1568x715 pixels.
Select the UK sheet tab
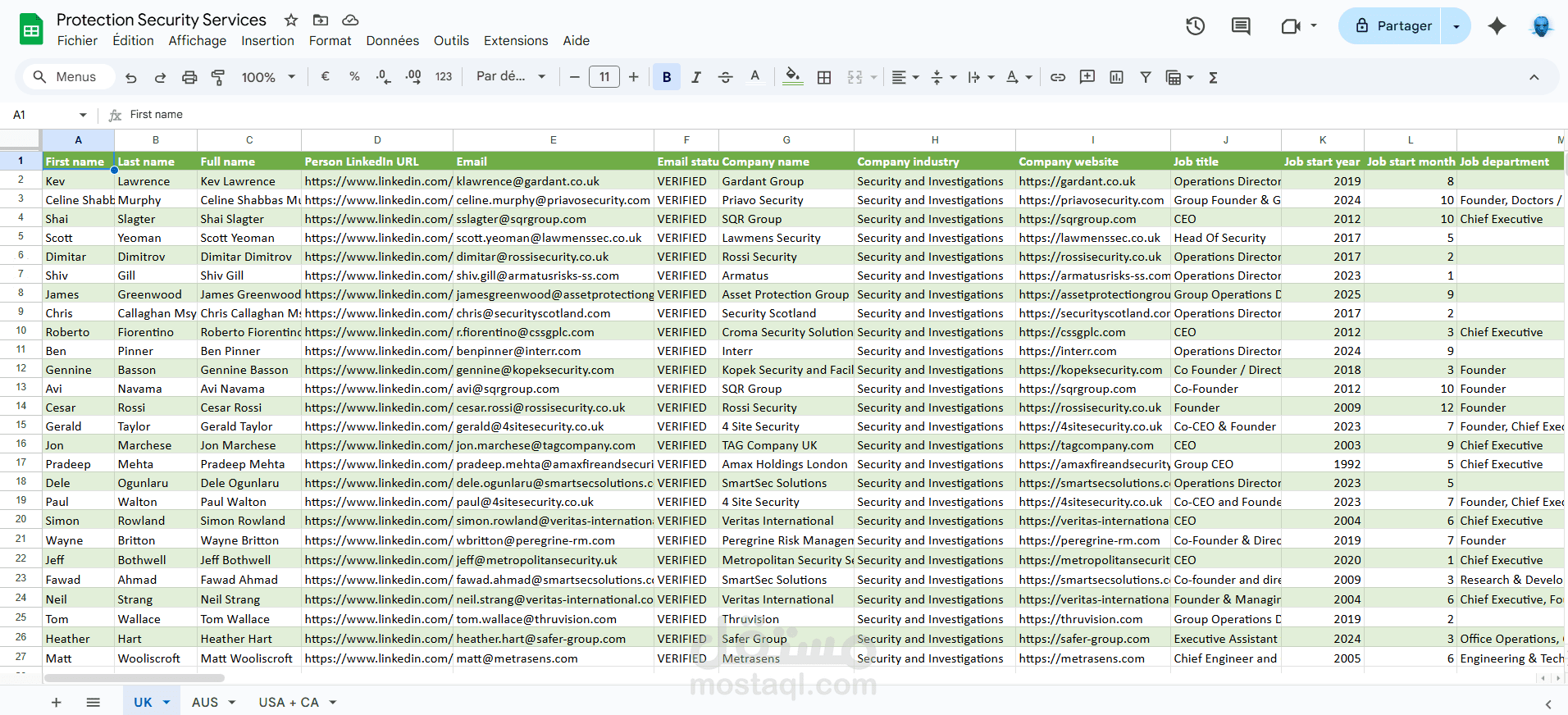click(x=151, y=702)
